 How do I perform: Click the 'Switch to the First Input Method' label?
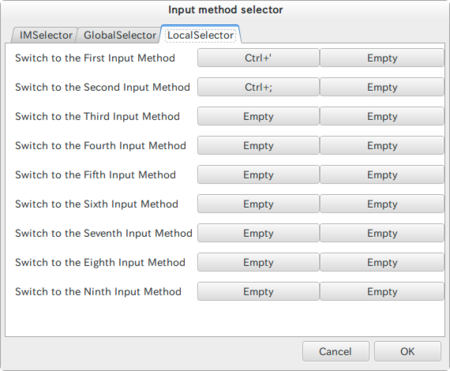click(95, 58)
